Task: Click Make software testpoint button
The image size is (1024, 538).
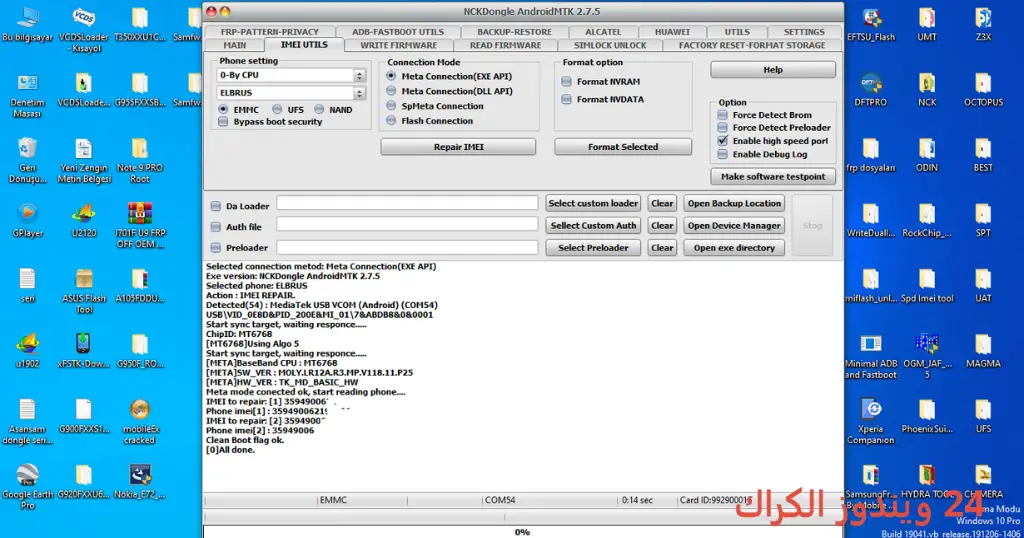Action: coord(773,176)
